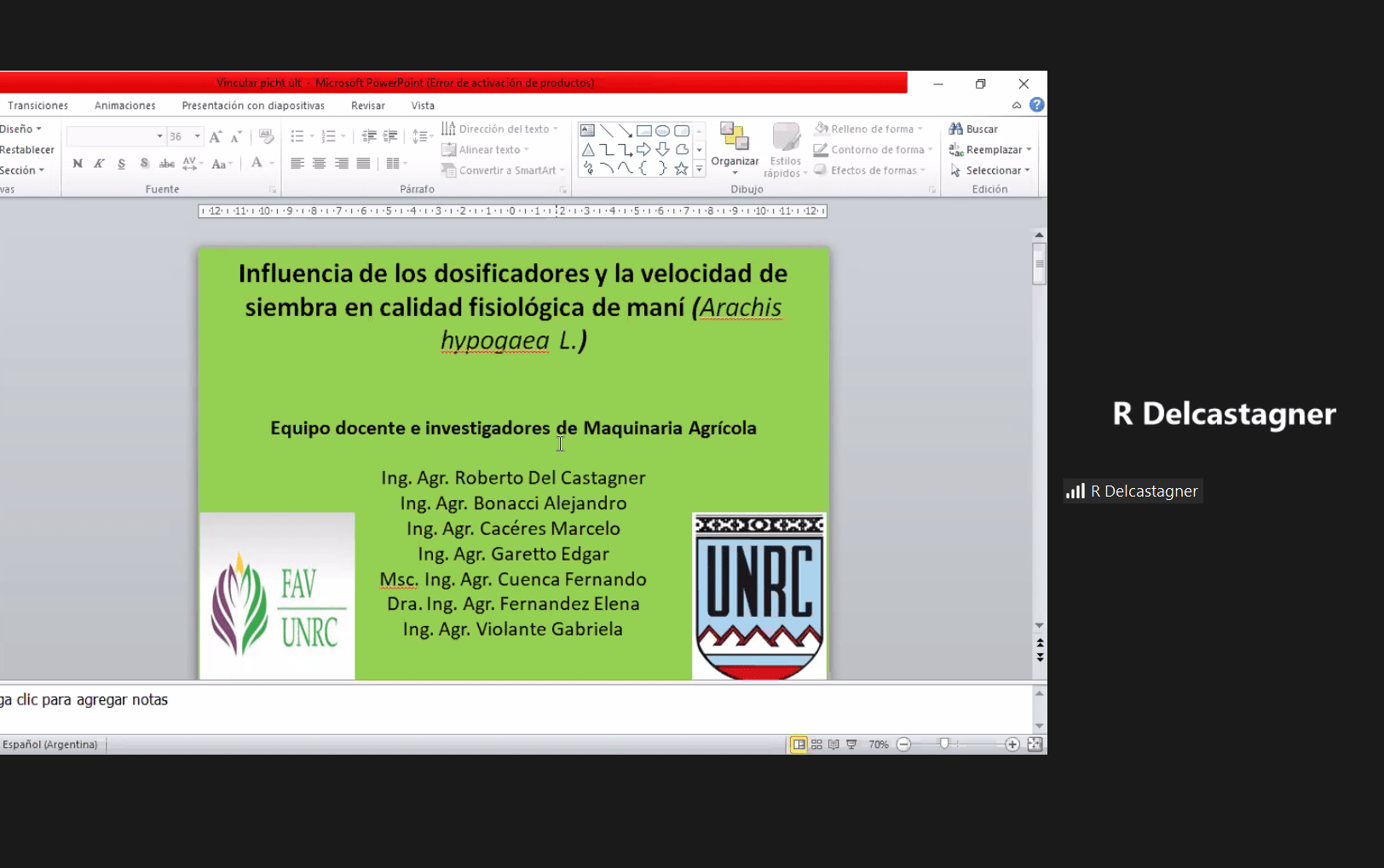Select the straight line shape

coord(606,130)
